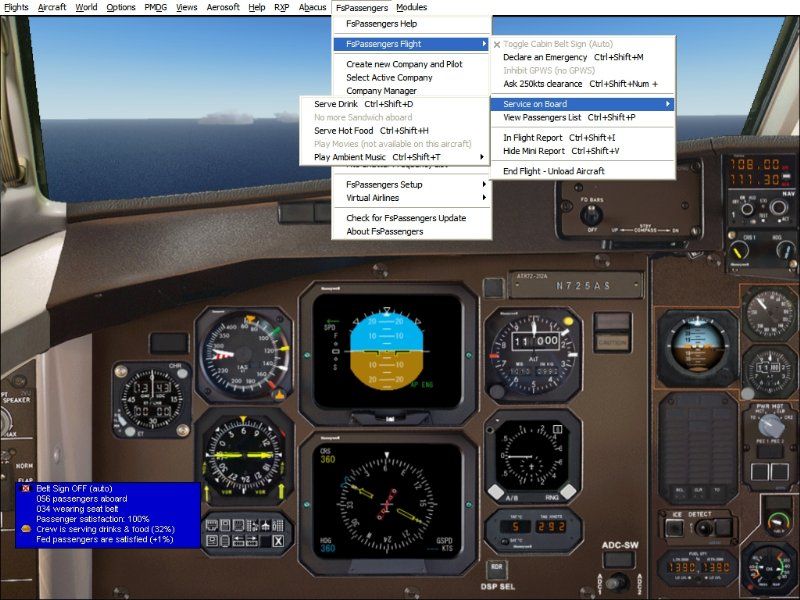Click the standby airspeed gauge at top right

pos(770,313)
